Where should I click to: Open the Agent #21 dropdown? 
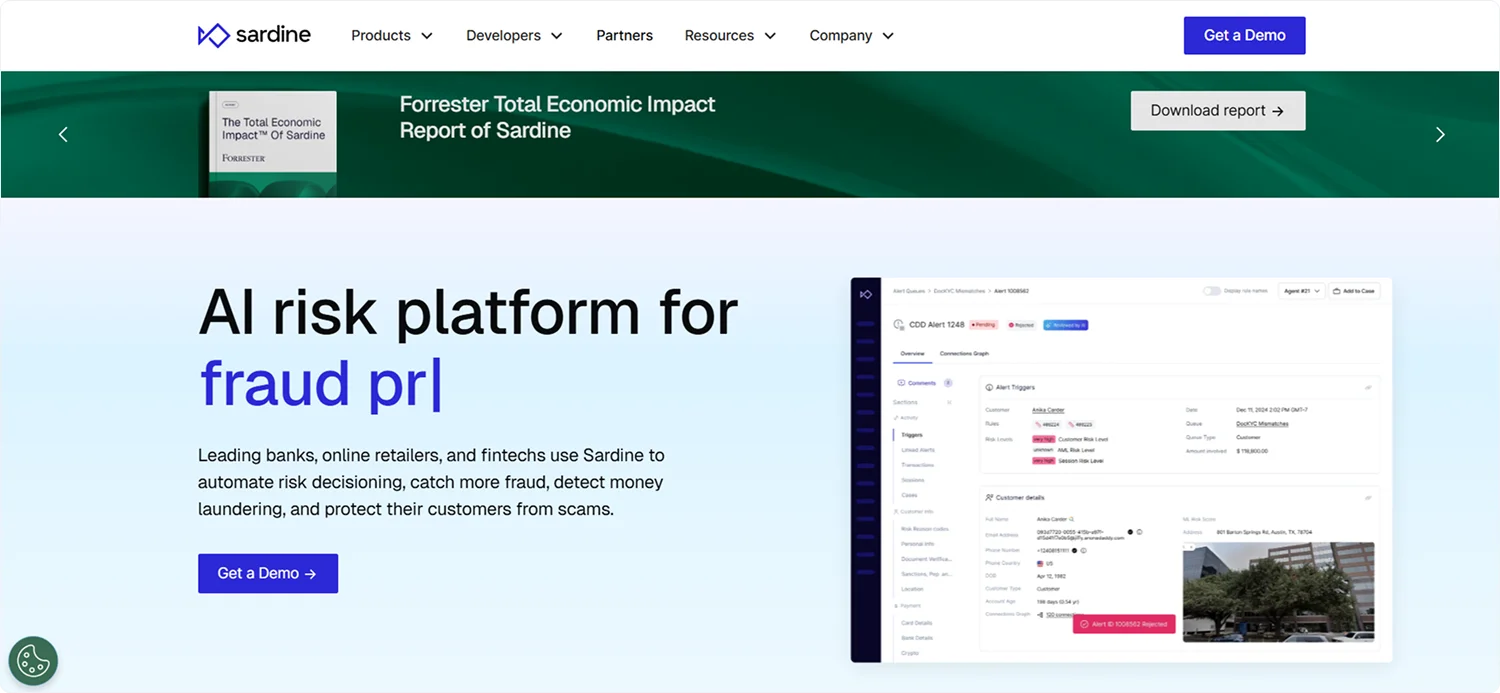pos(1301,291)
